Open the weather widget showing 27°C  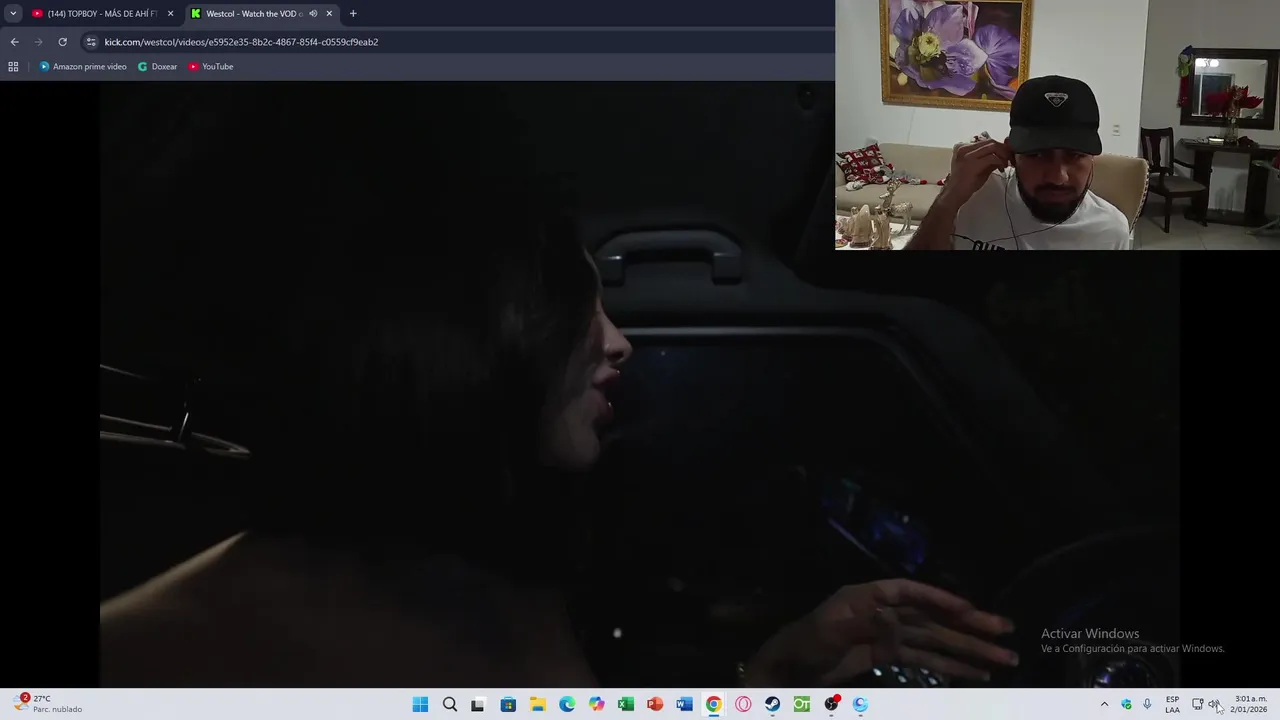[48, 703]
